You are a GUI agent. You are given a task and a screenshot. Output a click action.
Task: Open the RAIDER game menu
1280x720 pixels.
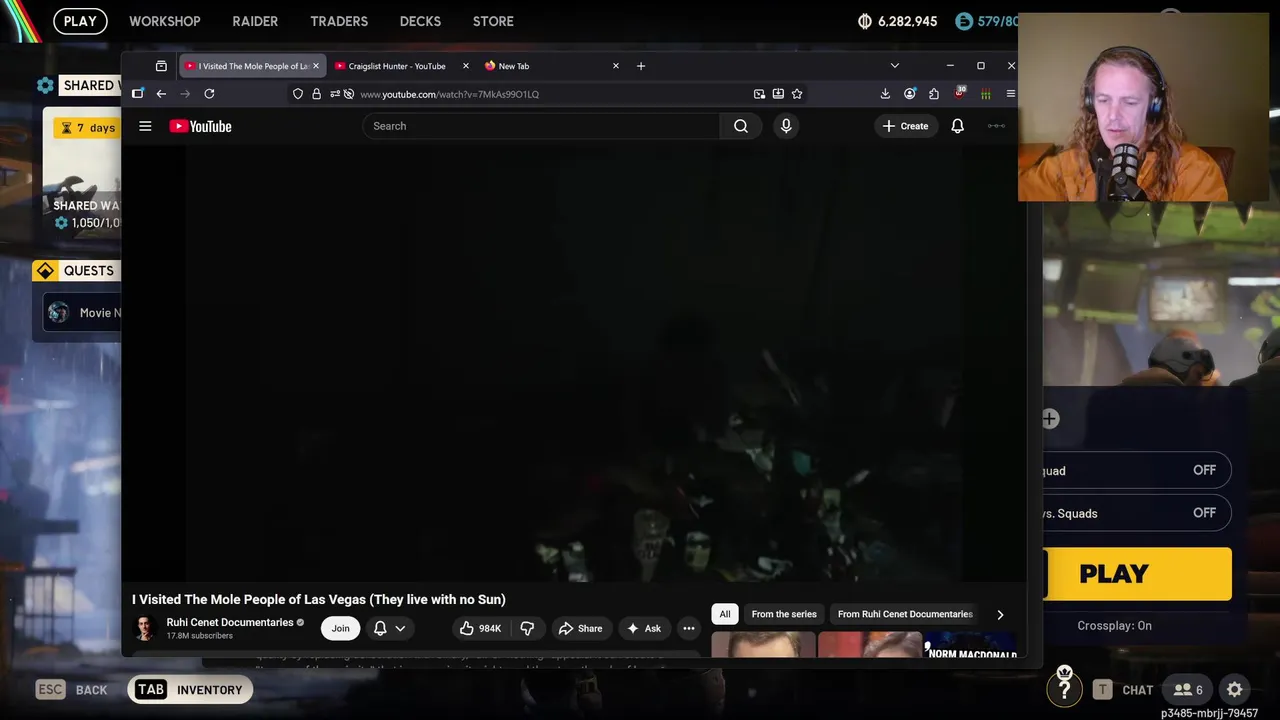tap(255, 21)
